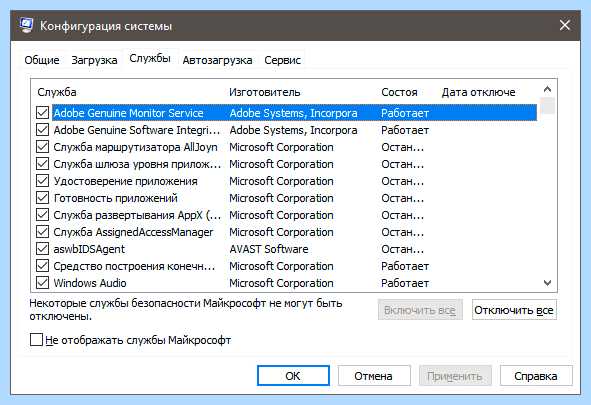Open the Загрузка tab

(94, 60)
